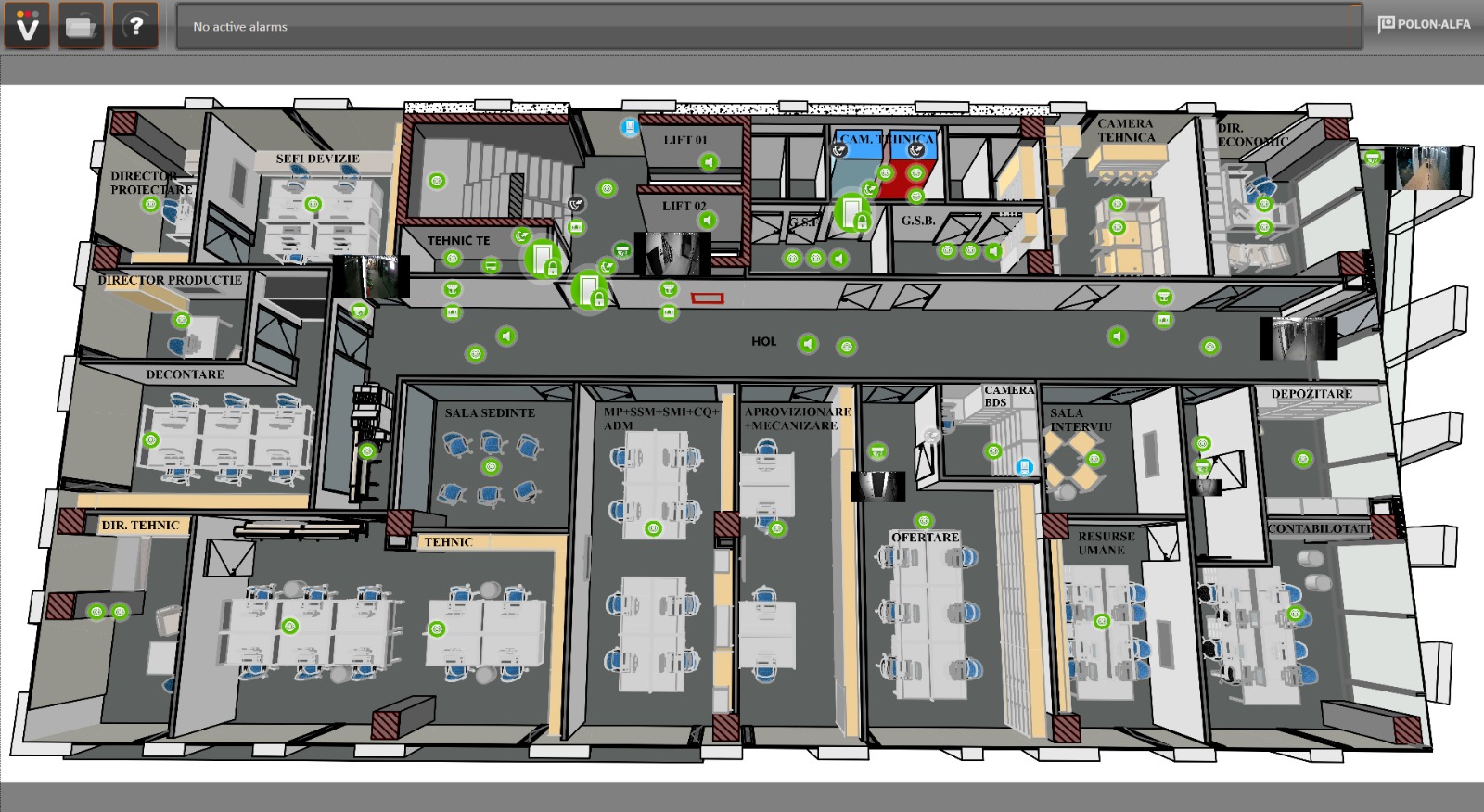
Task: Open camera thumbnail in APROVIZIONARE room
Action: [877, 486]
